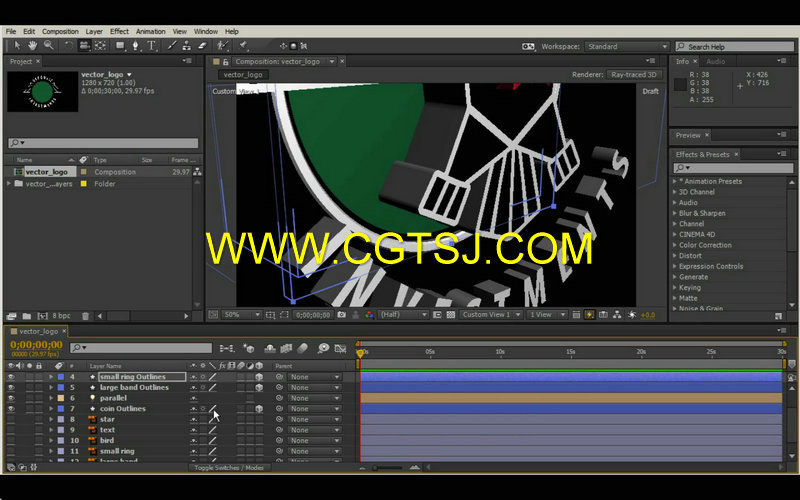The image size is (800, 500).
Task: Switch to the Audio panel tab
Action: [716, 61]
